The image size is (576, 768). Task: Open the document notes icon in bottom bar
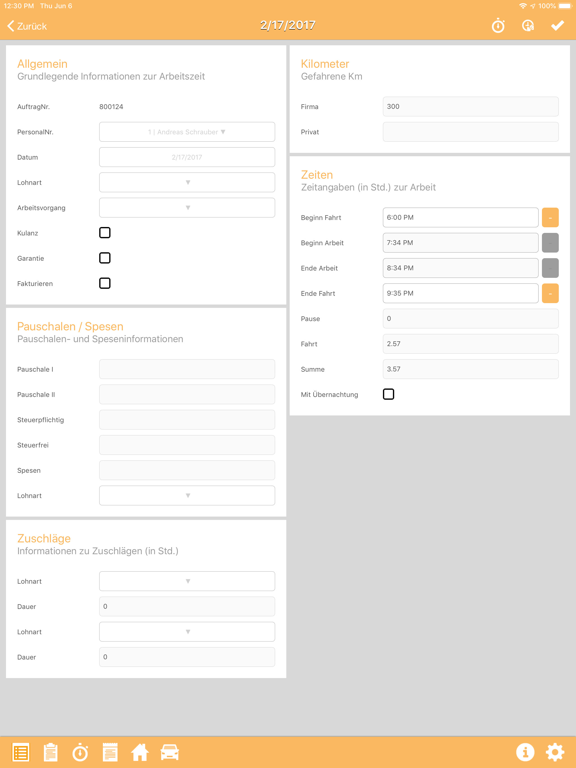click(x=110, y=752)
